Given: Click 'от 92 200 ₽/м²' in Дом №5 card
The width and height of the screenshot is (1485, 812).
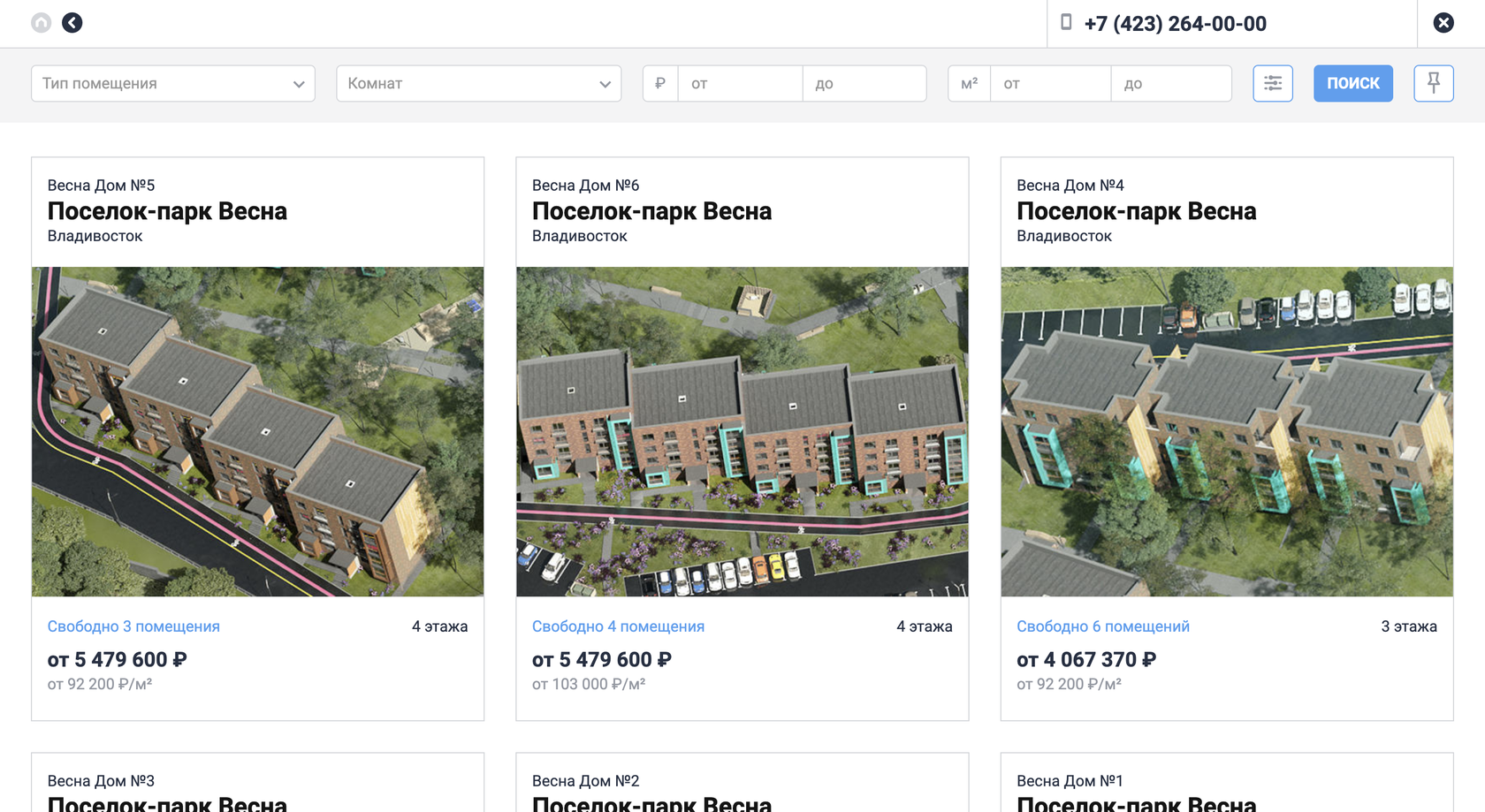Looking at the screenshot, I should pos(100,684).
